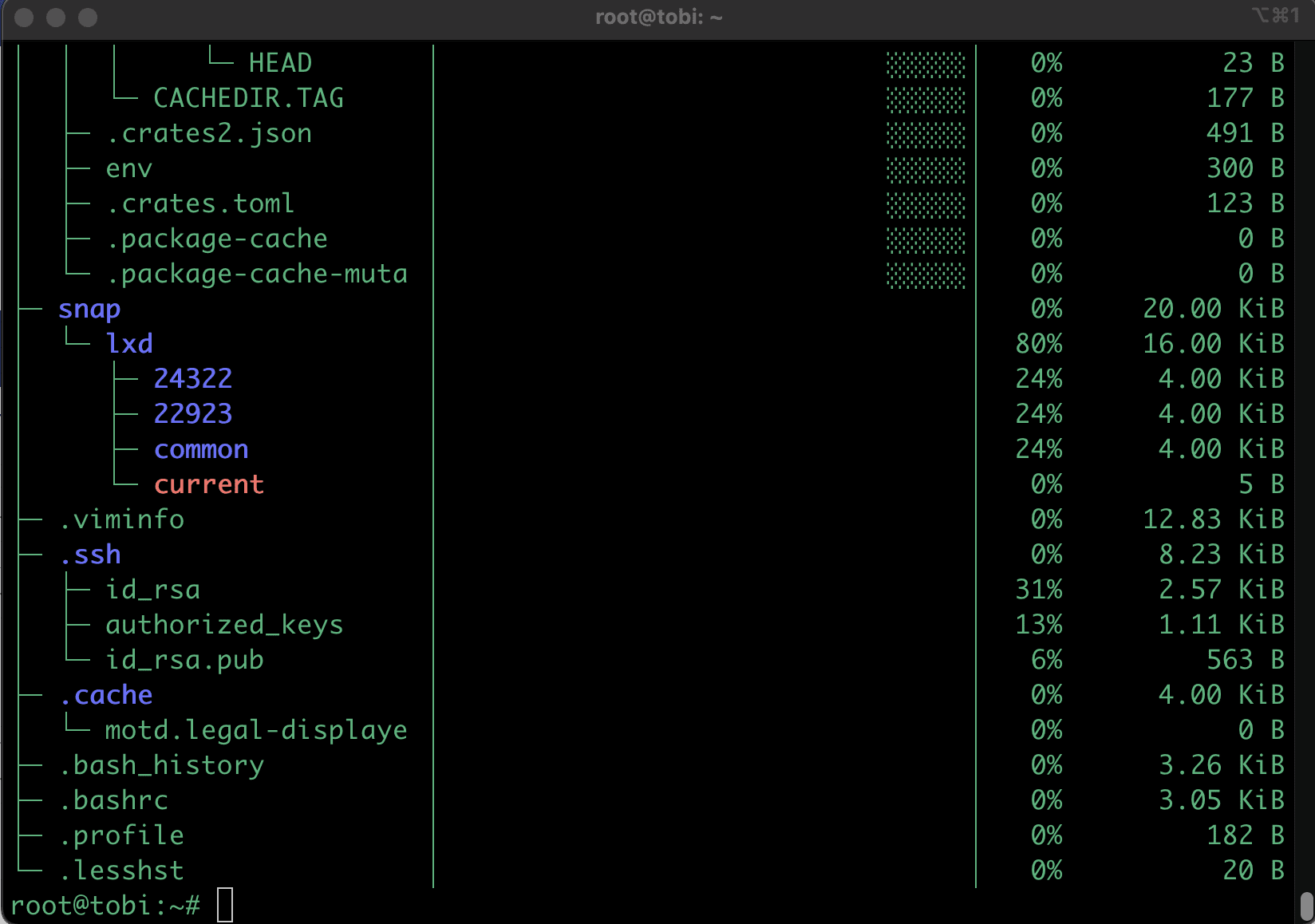Click the red close window button

[x=24, y=18]
